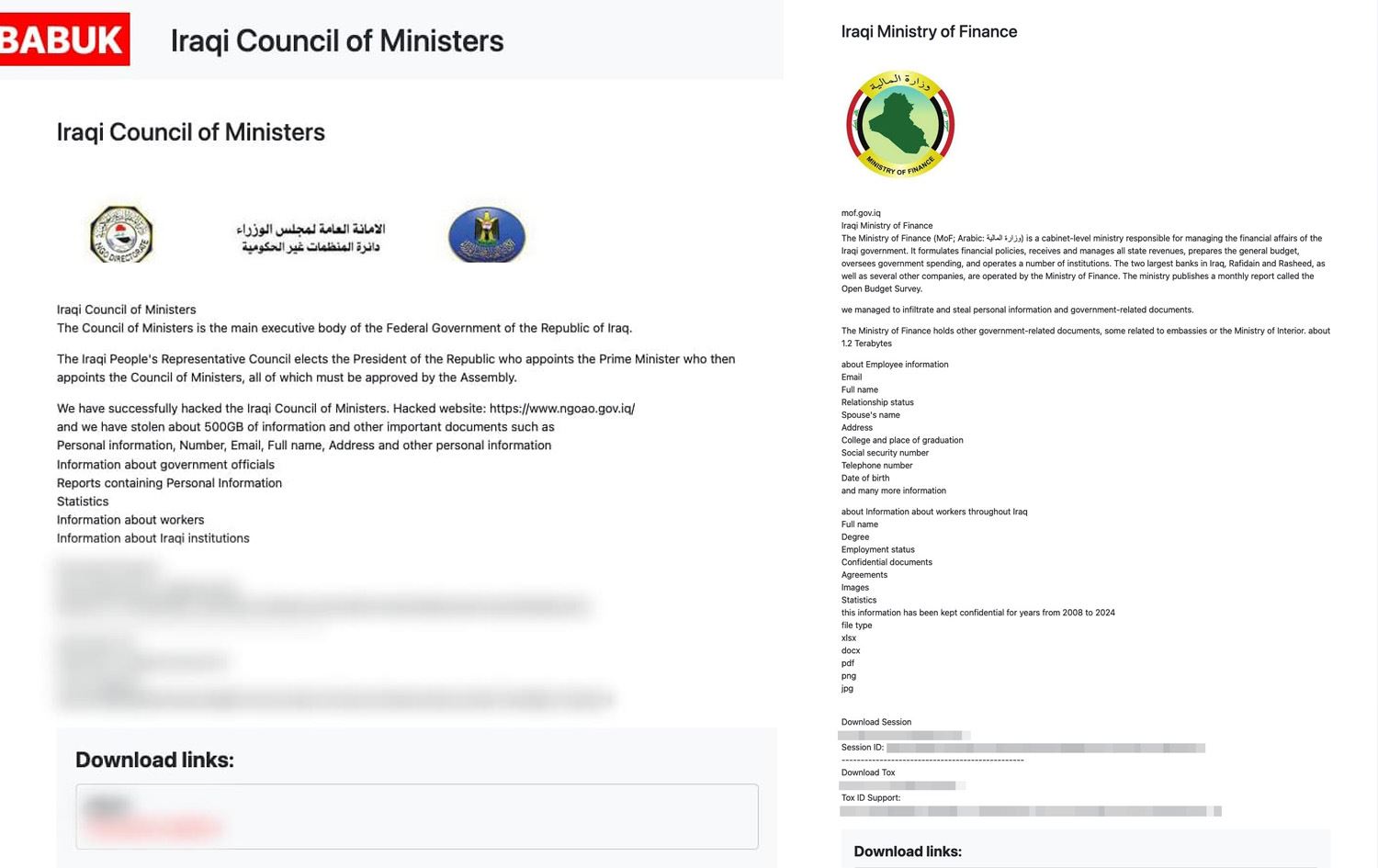
Task: Click the blurred paragraph below Iraqi institutions
Action: coord(322,606)
